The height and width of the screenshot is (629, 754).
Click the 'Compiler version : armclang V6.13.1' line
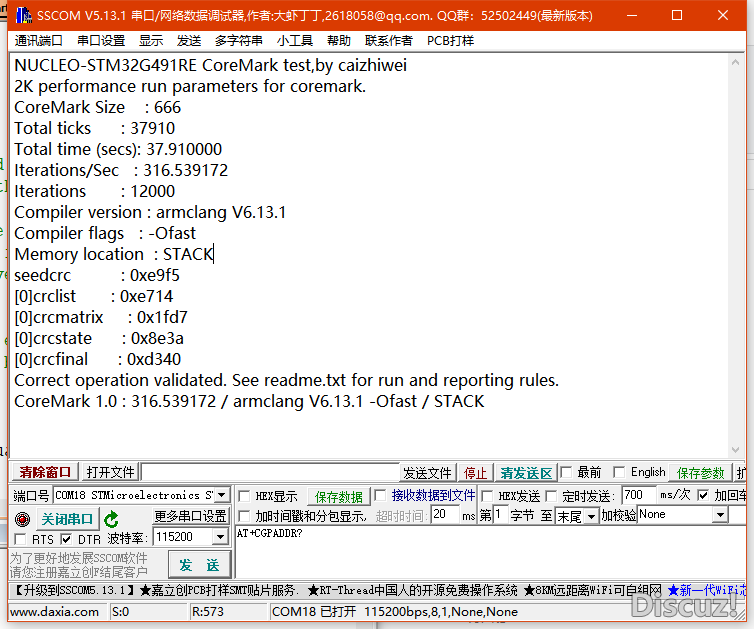click(150, 212)
